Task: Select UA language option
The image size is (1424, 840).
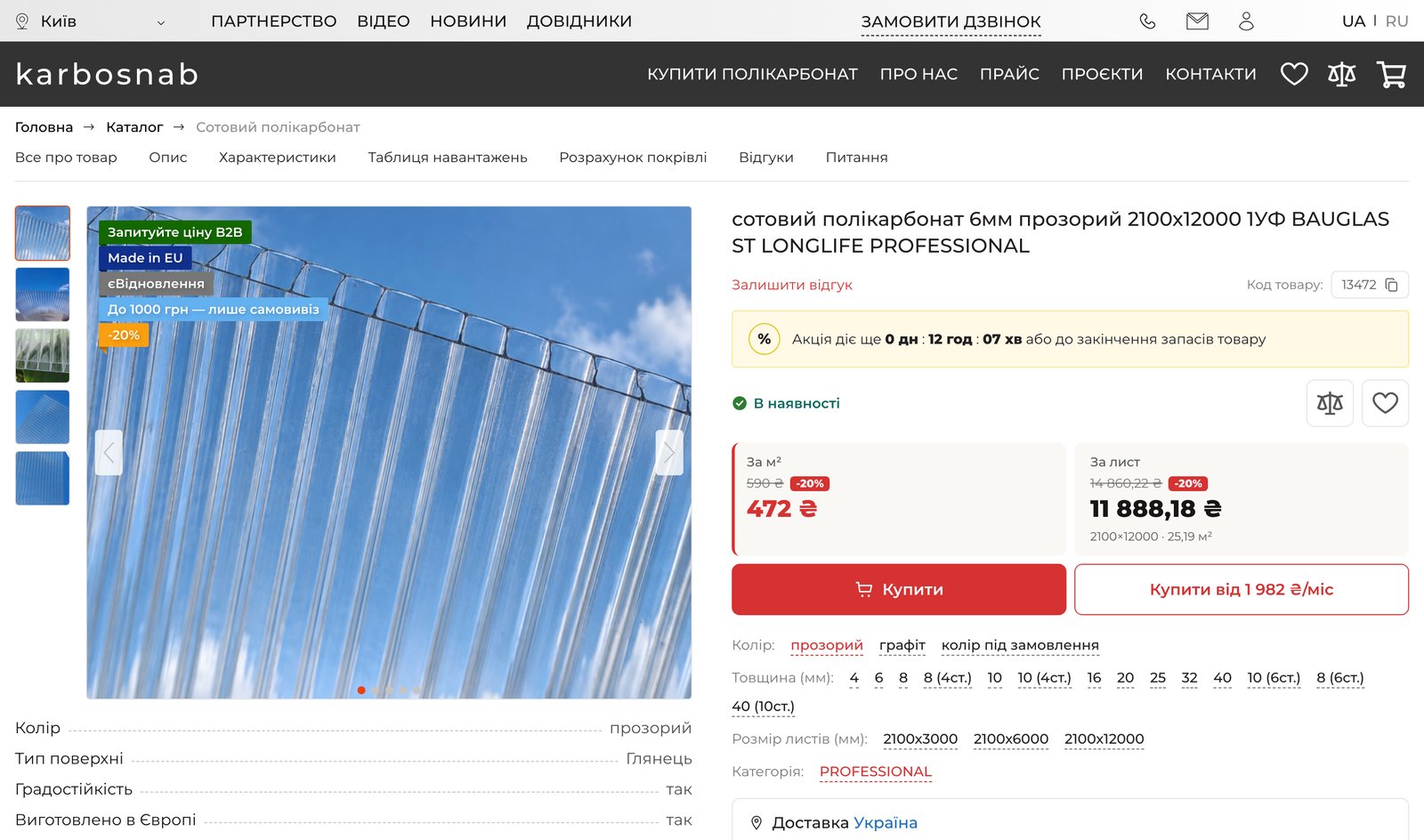Action: coord(1353,21)
